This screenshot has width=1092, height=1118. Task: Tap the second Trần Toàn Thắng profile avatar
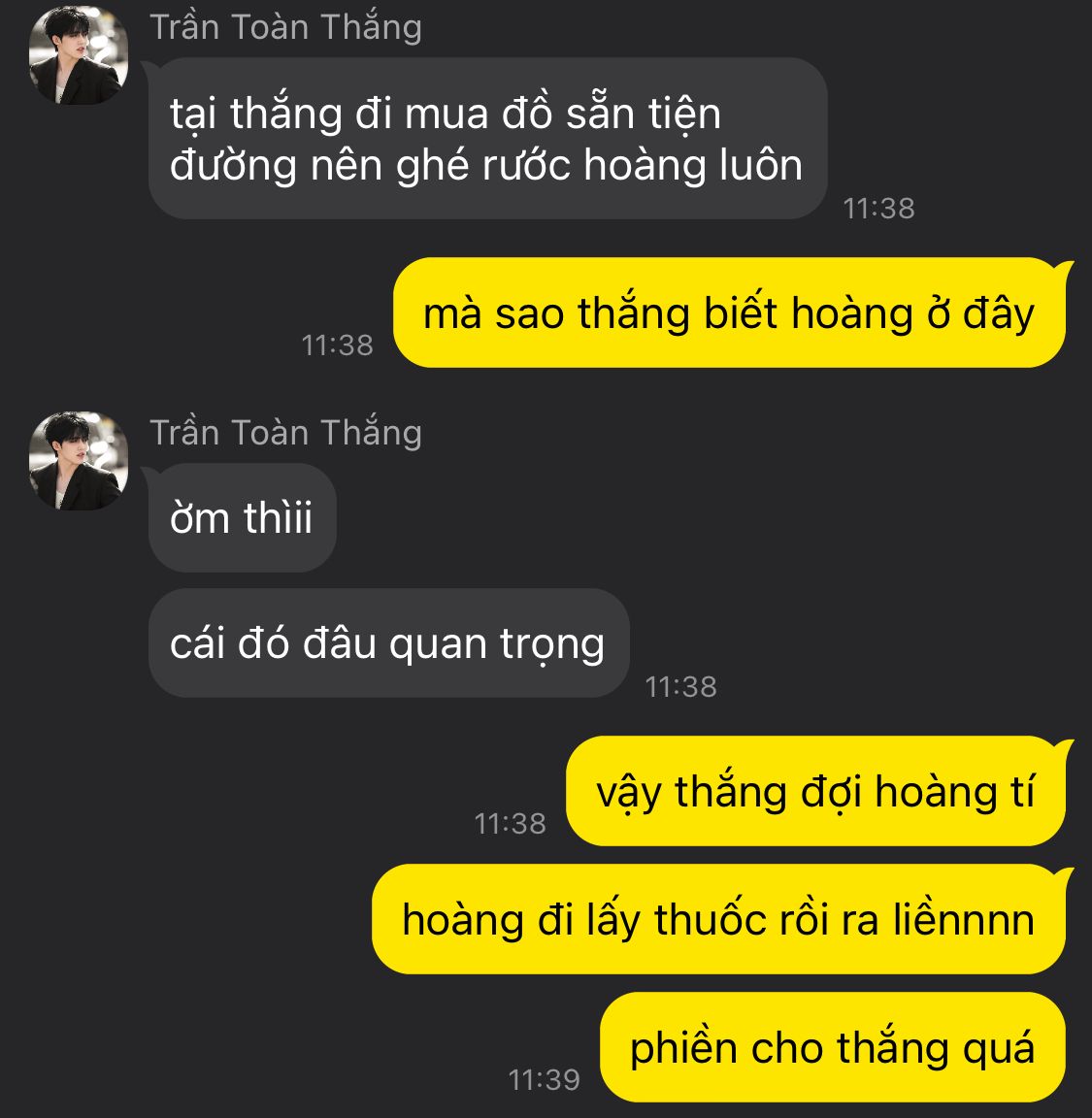[x=79, y=461]
